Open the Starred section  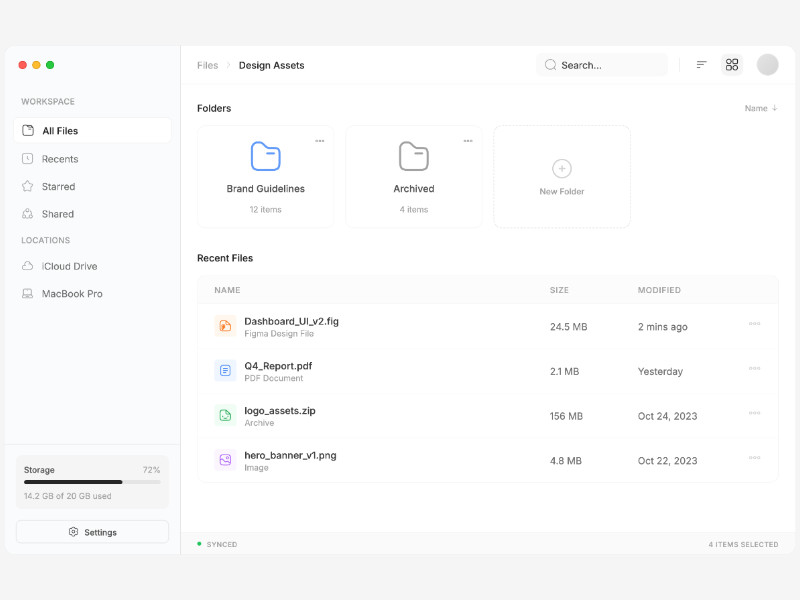[x=60, y=186]
